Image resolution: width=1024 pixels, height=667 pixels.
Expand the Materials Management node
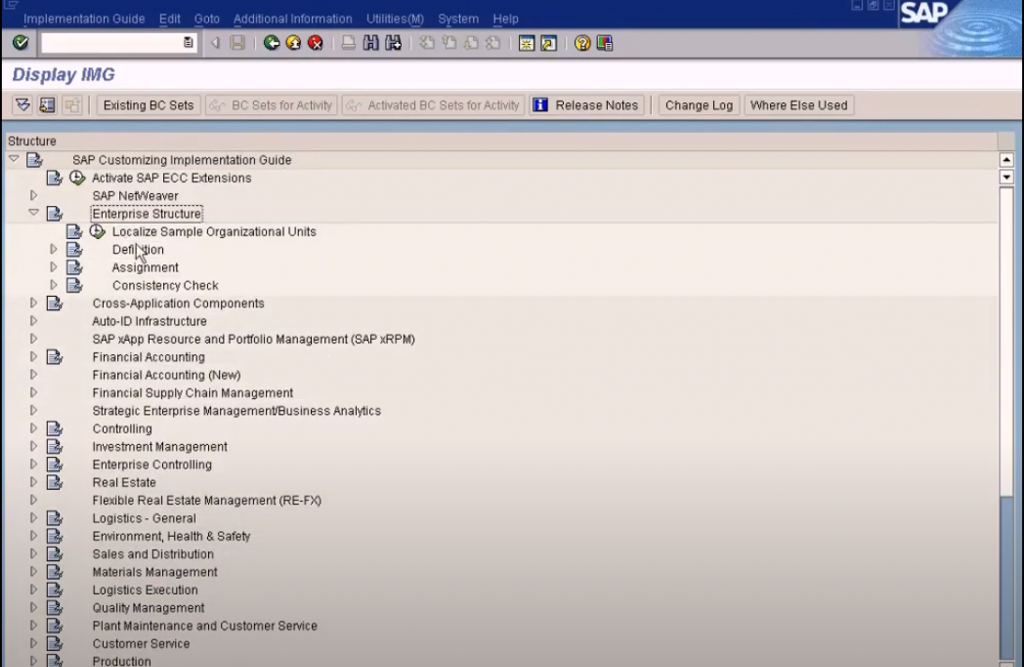[33, 572]
